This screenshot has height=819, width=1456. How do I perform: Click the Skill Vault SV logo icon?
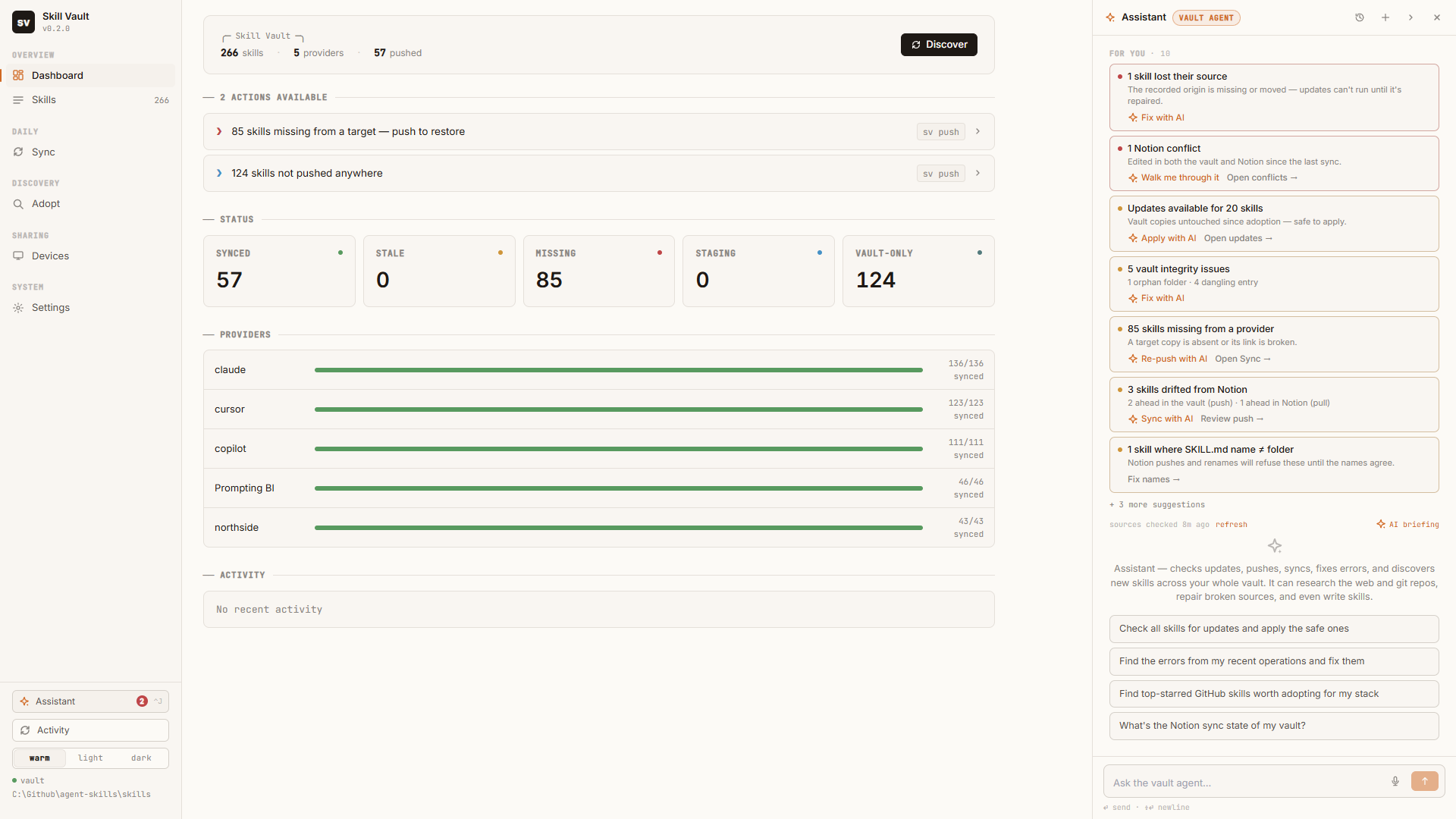tap(24, 22)
